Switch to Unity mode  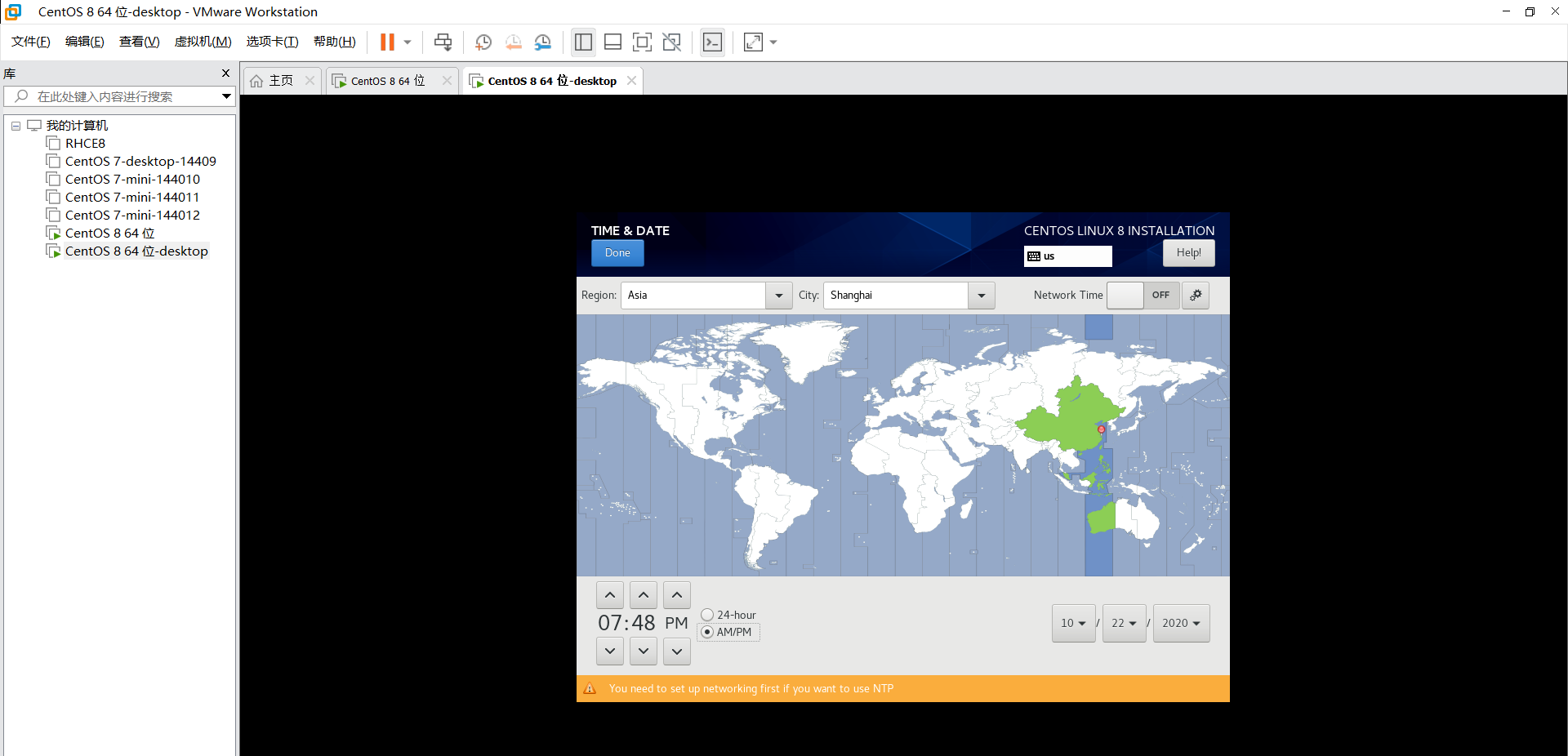pyautogui.click(x=672, y=42)
